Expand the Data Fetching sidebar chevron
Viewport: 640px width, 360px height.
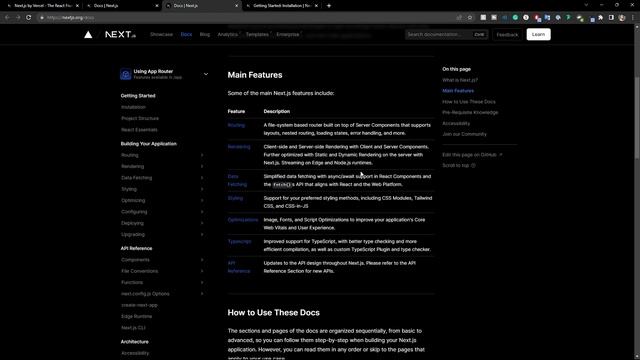point(202,178)
